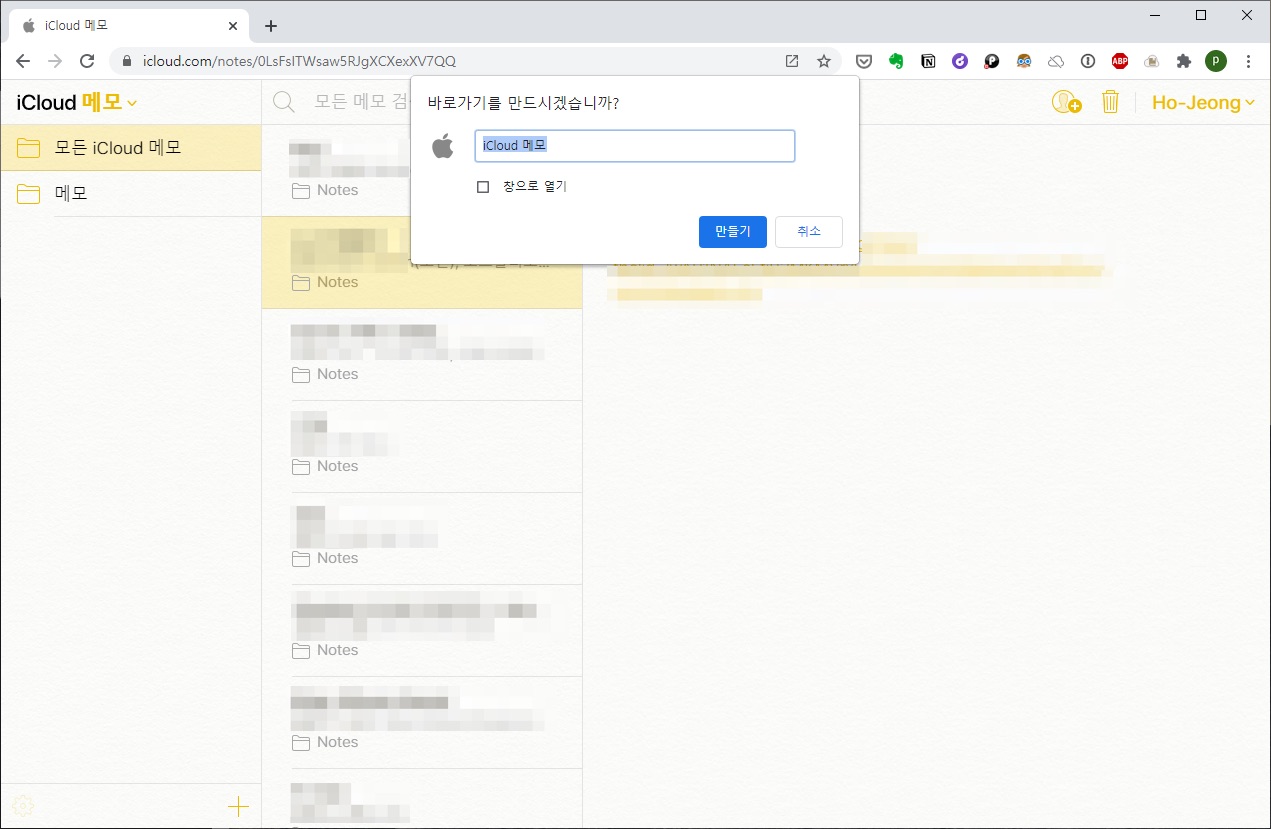Open the highlighted second note in the list

point(421,262)
